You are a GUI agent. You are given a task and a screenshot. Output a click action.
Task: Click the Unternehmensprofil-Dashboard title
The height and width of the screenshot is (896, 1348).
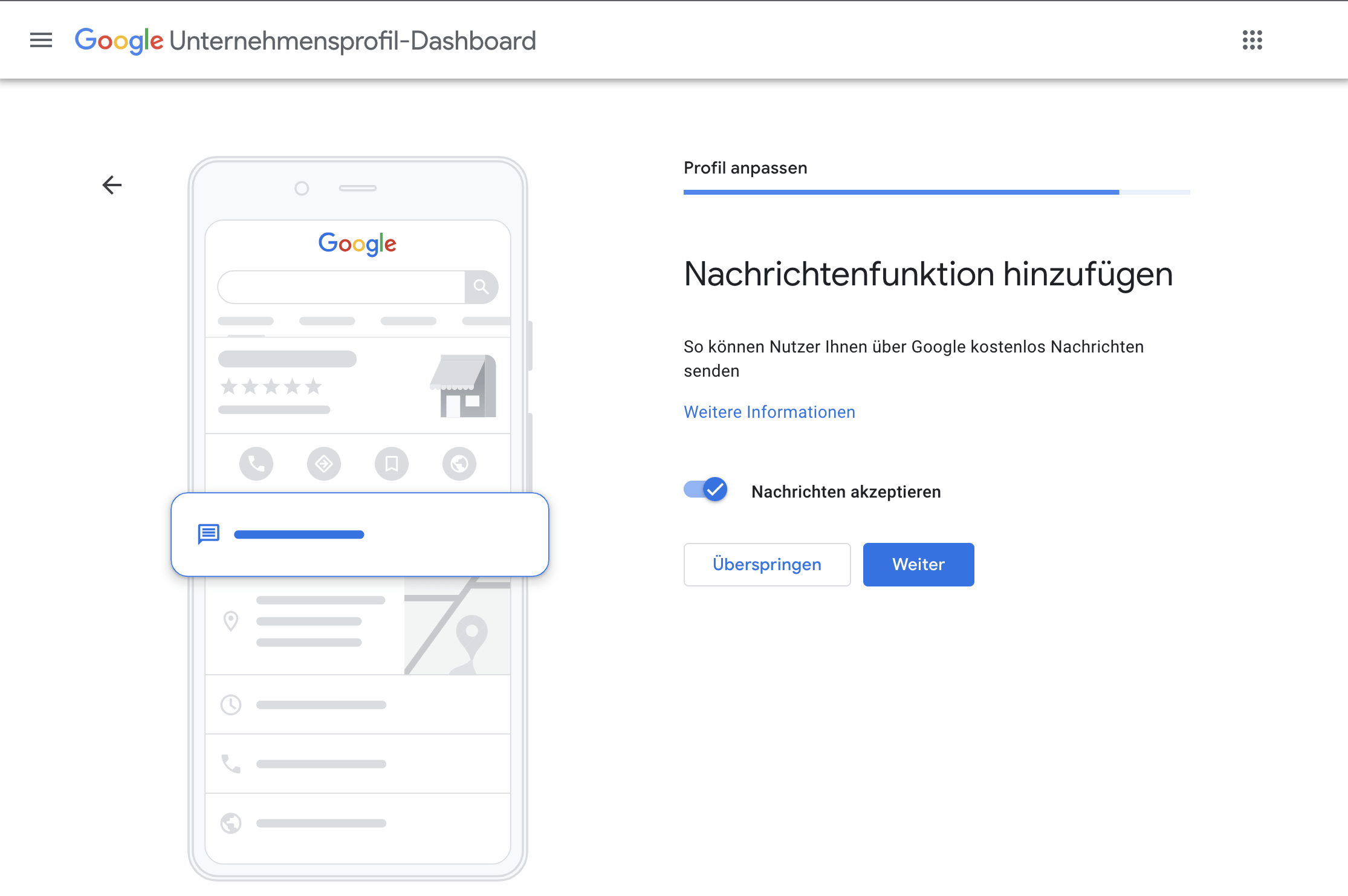(353, 41)
